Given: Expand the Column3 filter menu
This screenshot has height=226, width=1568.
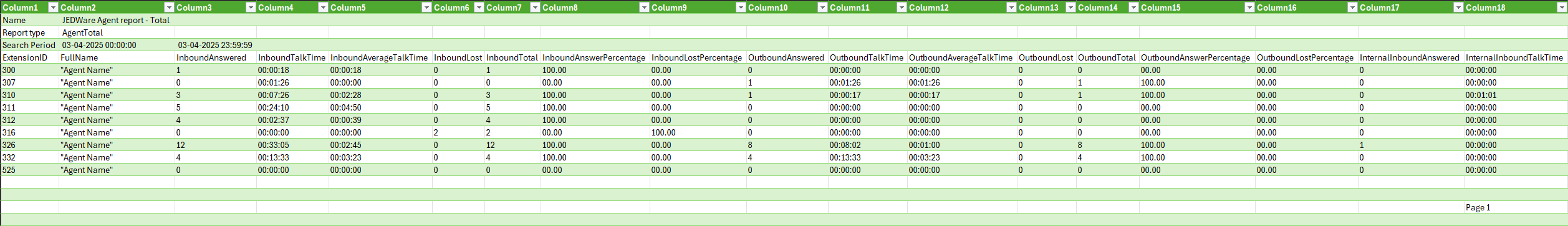Looking at the screenshot, I should coord(251,7).
